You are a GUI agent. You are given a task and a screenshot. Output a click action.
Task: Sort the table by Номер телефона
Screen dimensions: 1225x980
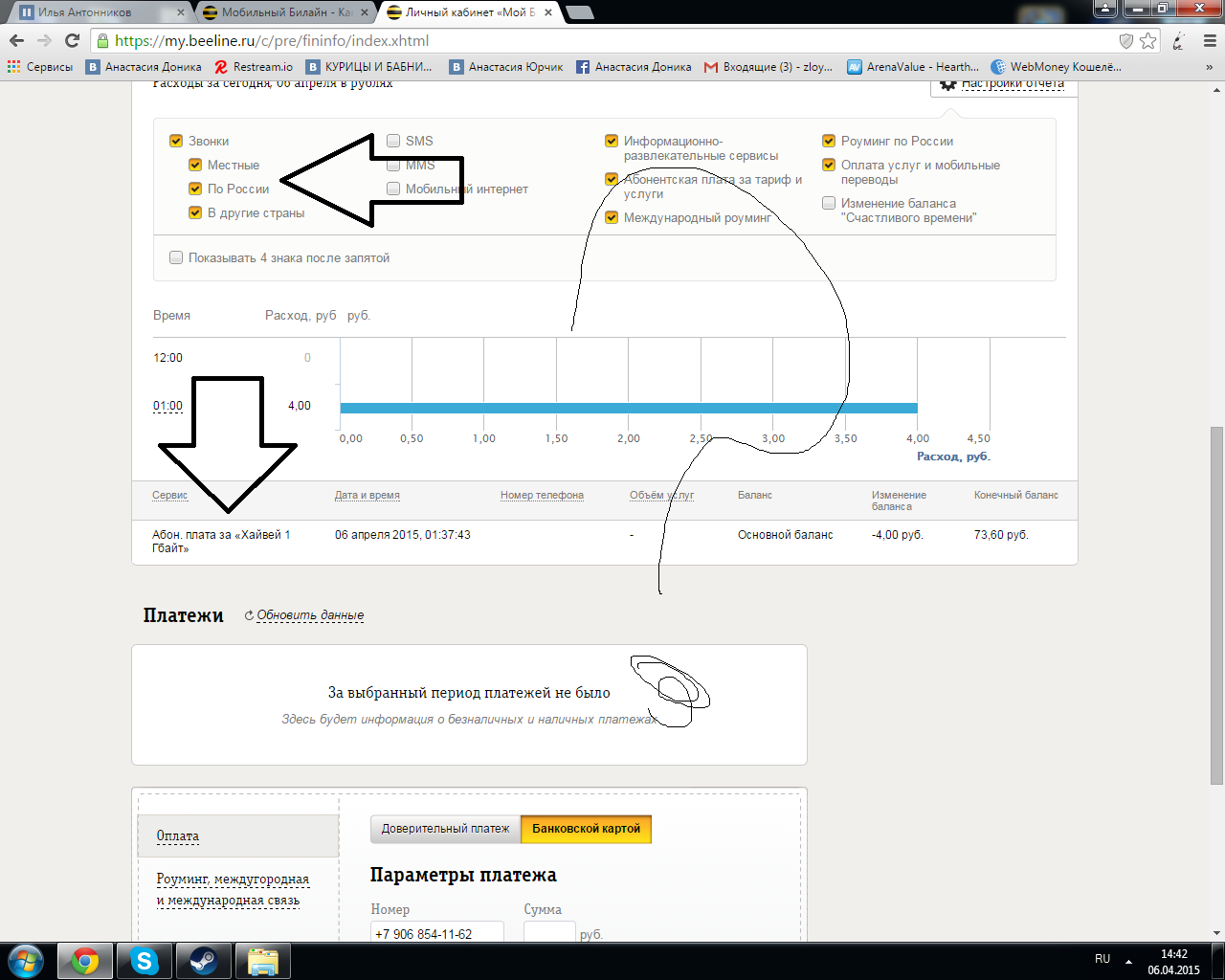pos(542,495)
